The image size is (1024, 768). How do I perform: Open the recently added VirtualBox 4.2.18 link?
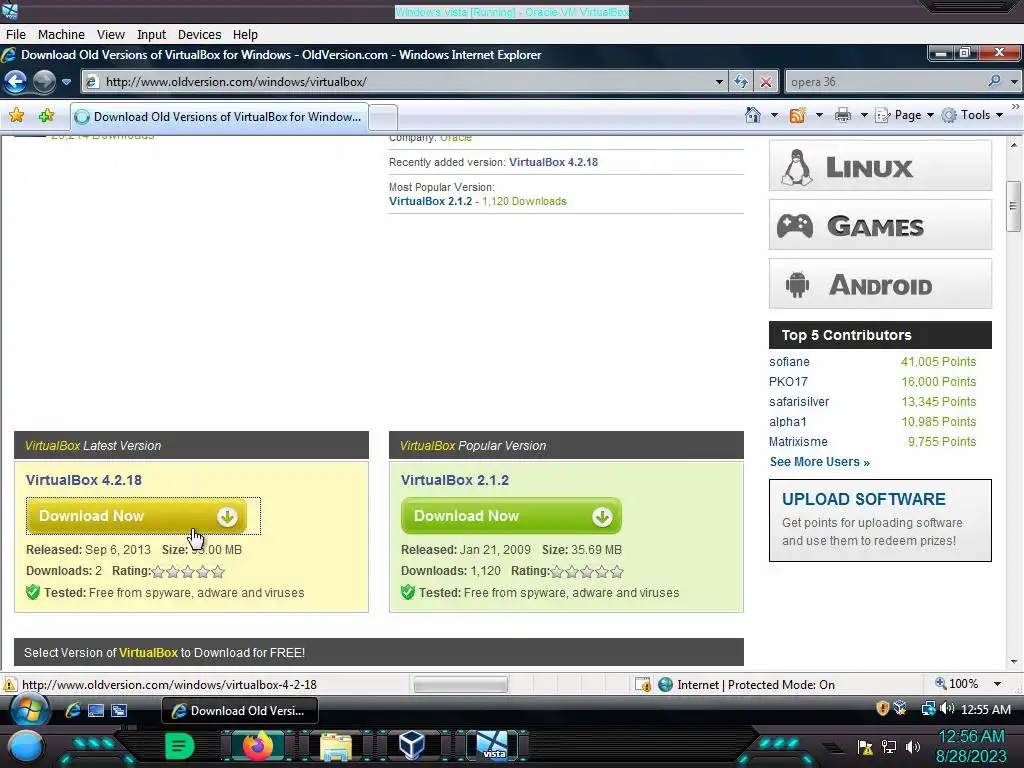(553, 162)
